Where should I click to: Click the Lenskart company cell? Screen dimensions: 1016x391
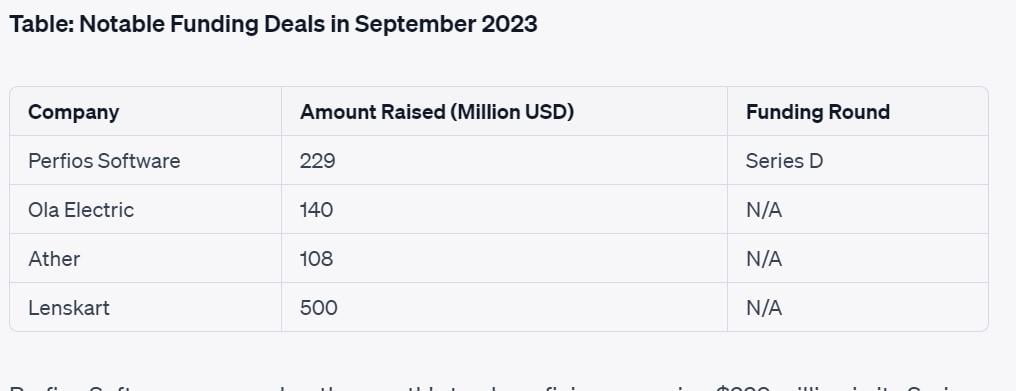pos(69,307)
